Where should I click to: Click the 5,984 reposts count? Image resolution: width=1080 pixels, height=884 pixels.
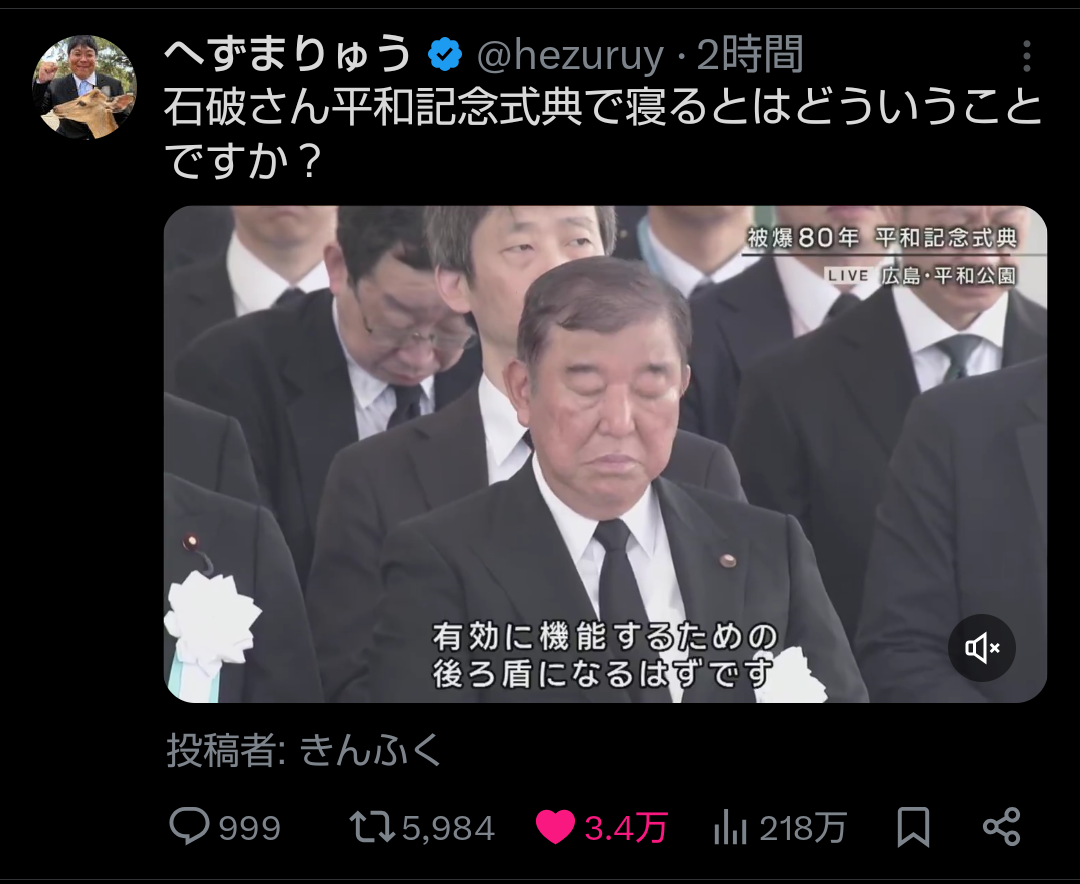pos(448,828)
